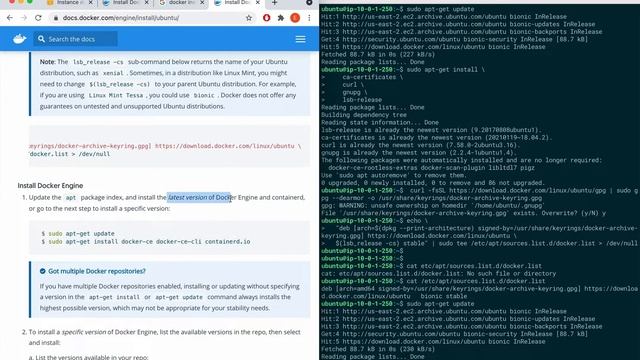Viewport: 640px width, 360px height.
Task: Click terminal gpg: WARNING unsafe ownership line
Action: coord(432,205)
